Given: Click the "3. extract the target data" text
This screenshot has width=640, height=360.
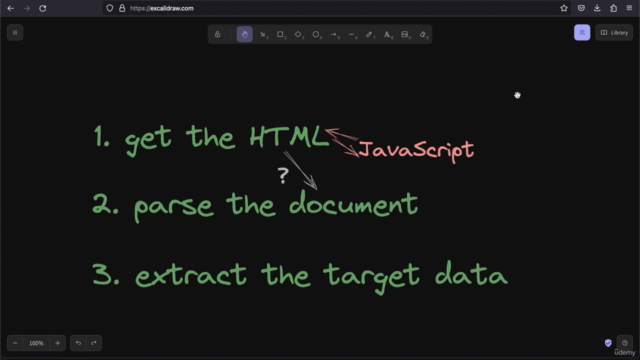Looking at the screenshot, I should coord(300,277).
